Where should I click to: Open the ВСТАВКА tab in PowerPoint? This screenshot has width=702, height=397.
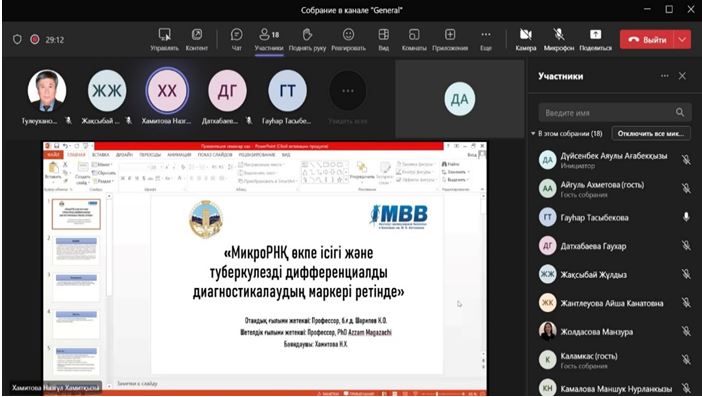click(x=100, y=154)
